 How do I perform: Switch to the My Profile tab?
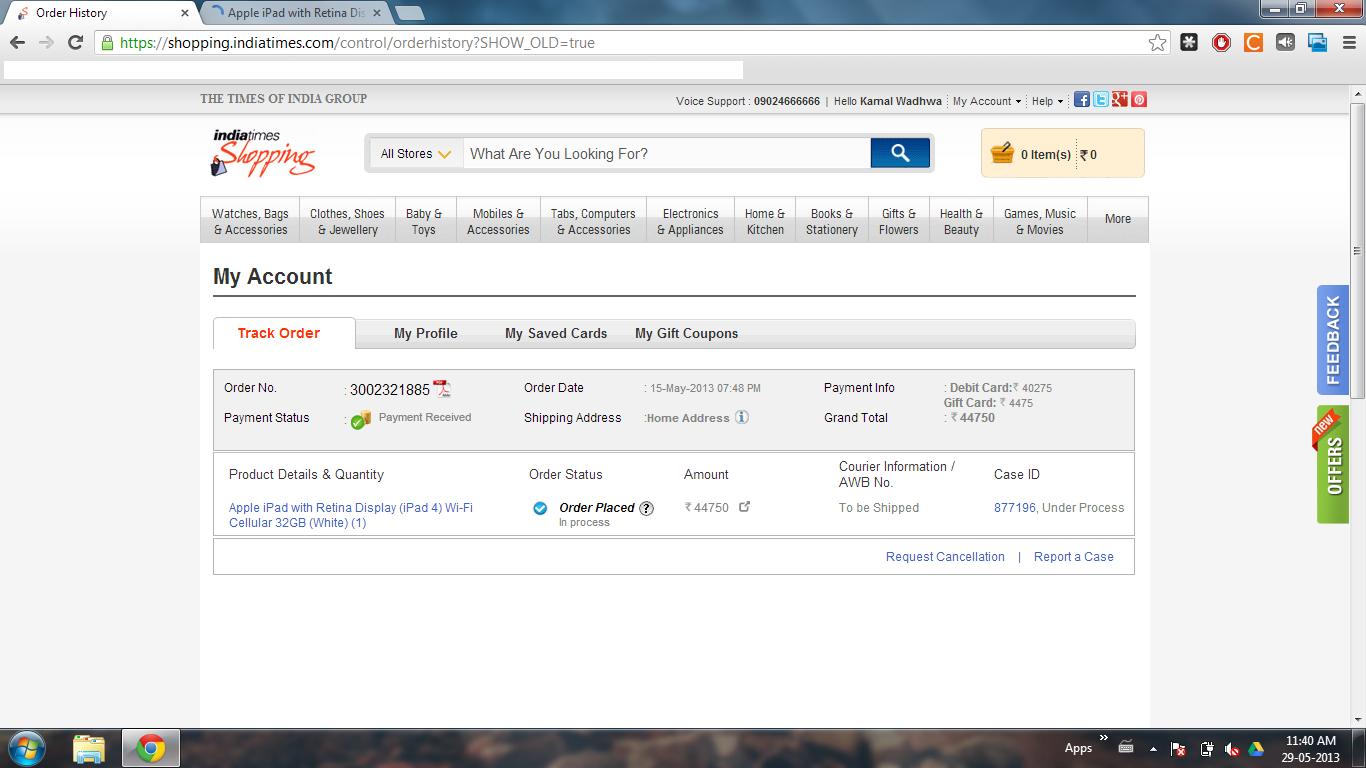425,334
